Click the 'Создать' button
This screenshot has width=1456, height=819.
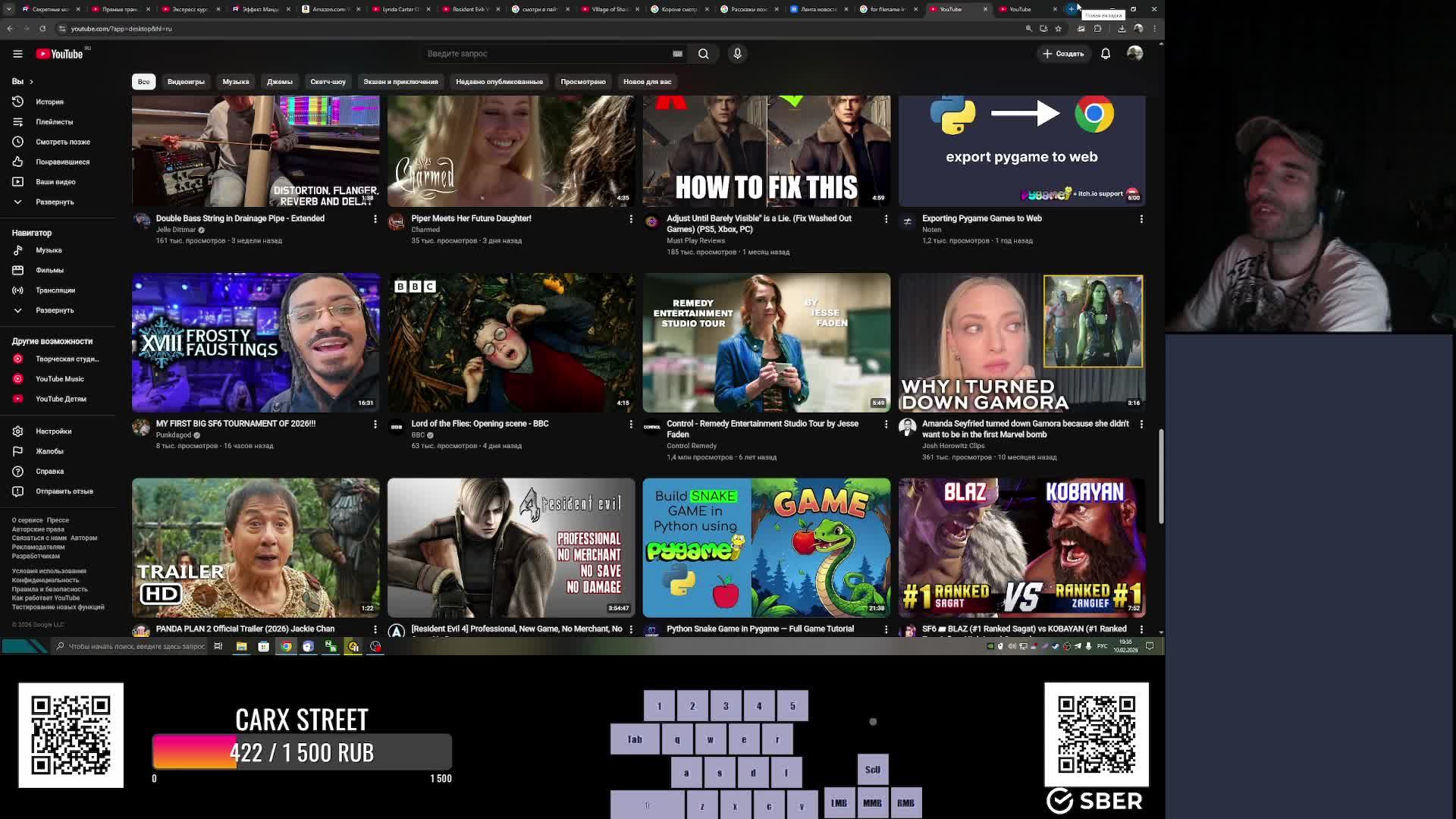click(1063, 54)
